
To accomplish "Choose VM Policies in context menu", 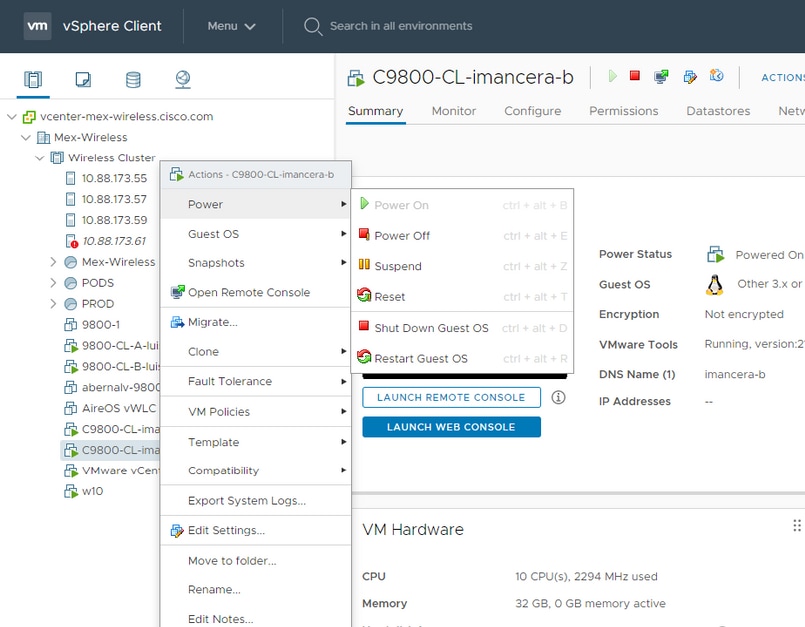I will [256, 412].
